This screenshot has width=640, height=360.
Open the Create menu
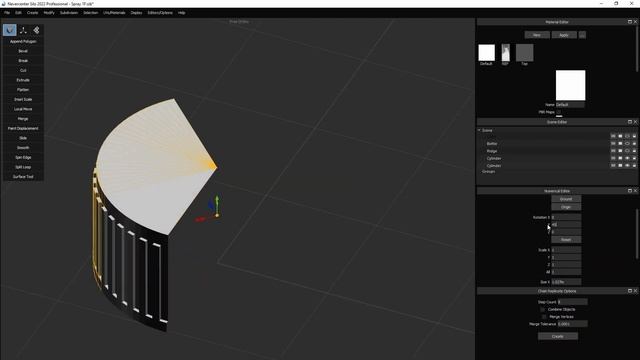point(33,13)
